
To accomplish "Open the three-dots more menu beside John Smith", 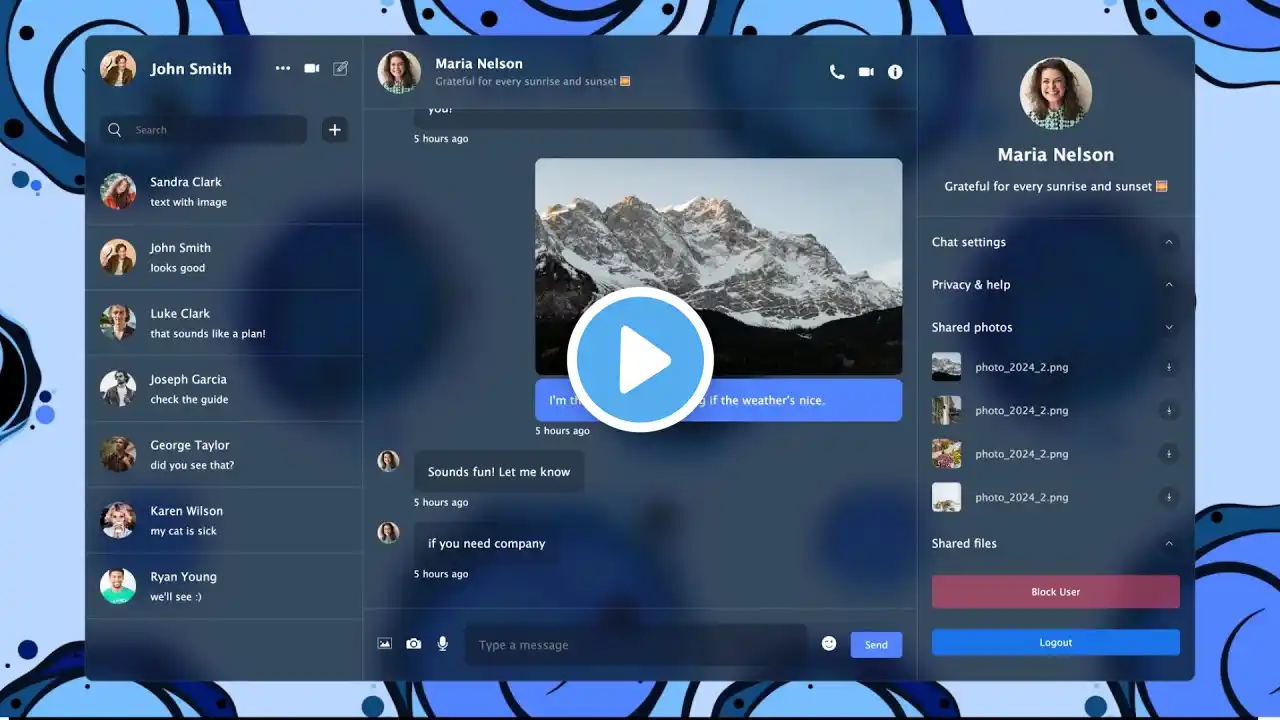I will (x=283, y=68).
